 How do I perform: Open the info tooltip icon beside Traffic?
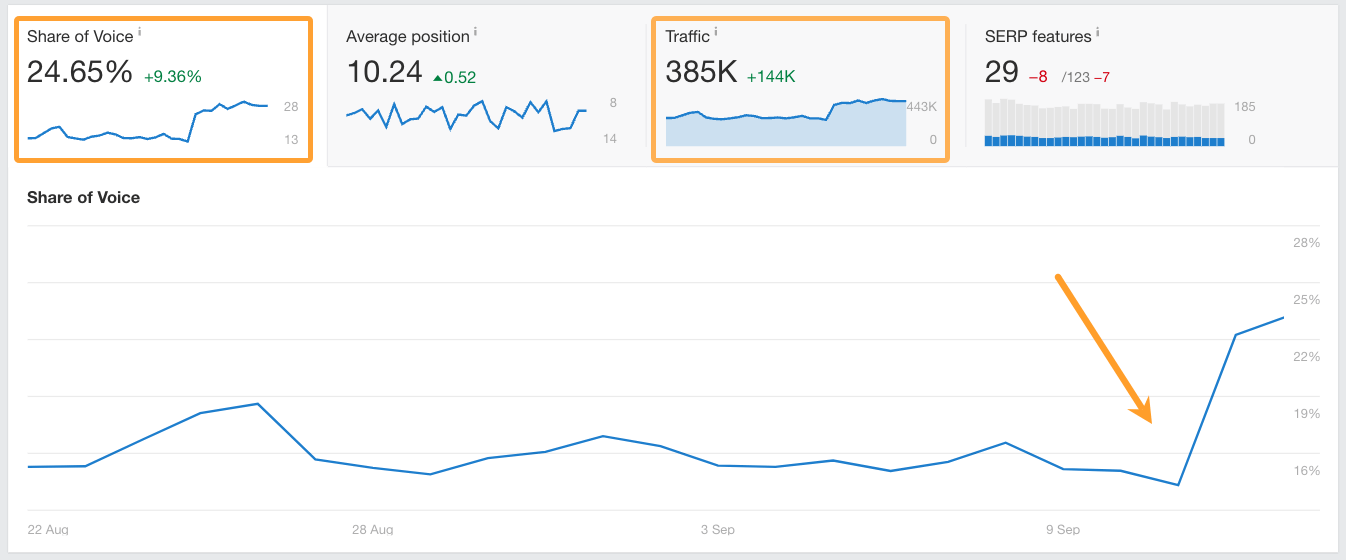[716, 33]
